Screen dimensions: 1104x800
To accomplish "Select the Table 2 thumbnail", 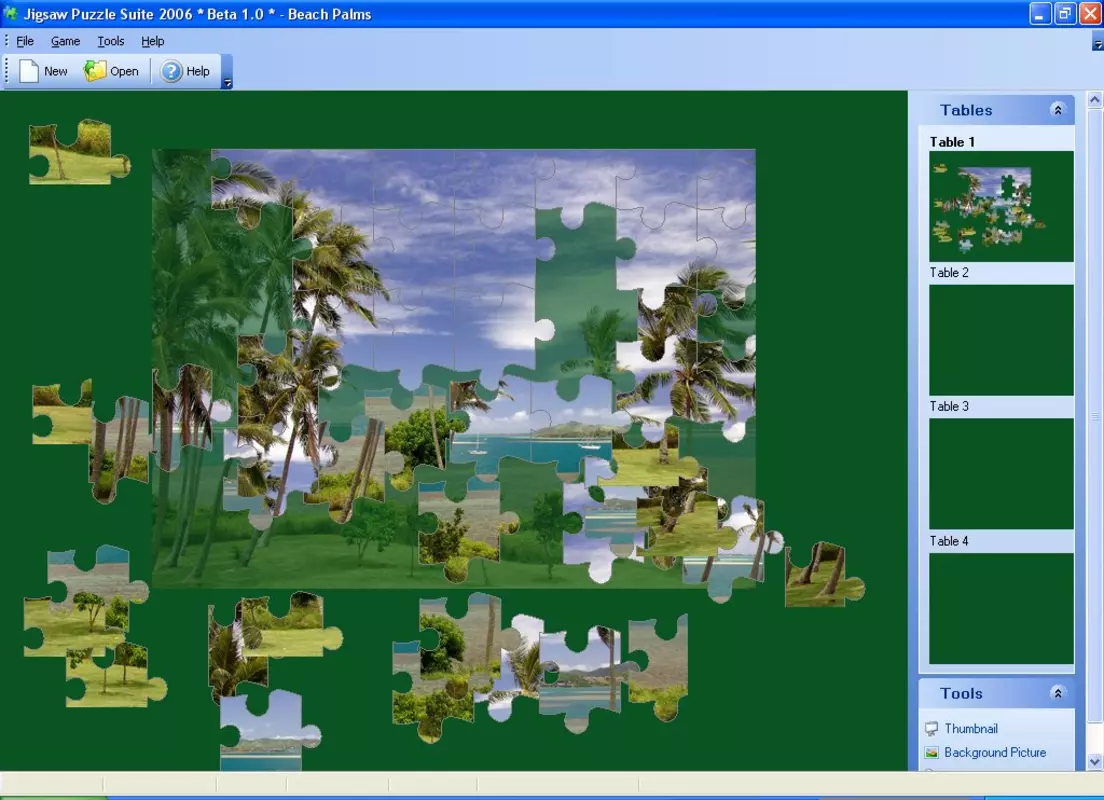I will 1001,340.
